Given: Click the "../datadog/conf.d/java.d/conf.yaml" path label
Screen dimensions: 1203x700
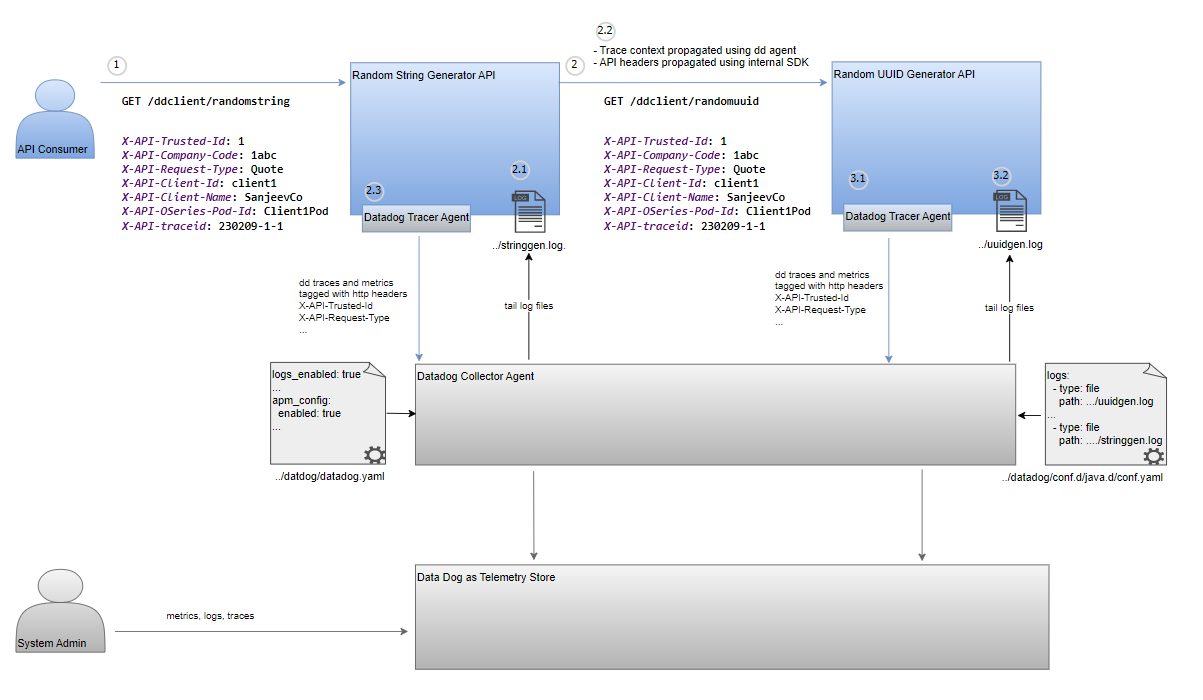Looking at the screenshot, I should [1082, 478].
